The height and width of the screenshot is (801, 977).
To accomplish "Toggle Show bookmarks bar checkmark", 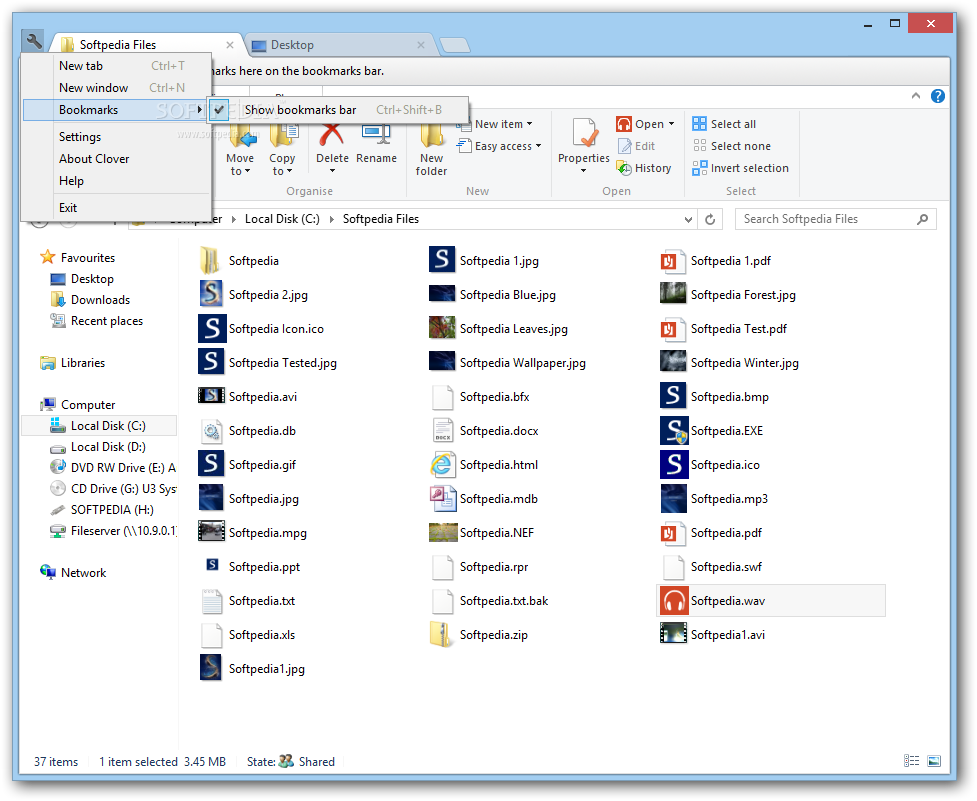I will click(219, 110).
